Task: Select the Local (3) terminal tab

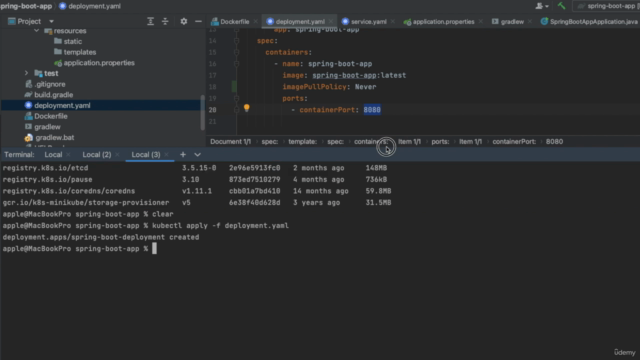Action: [x=146, y=154]
